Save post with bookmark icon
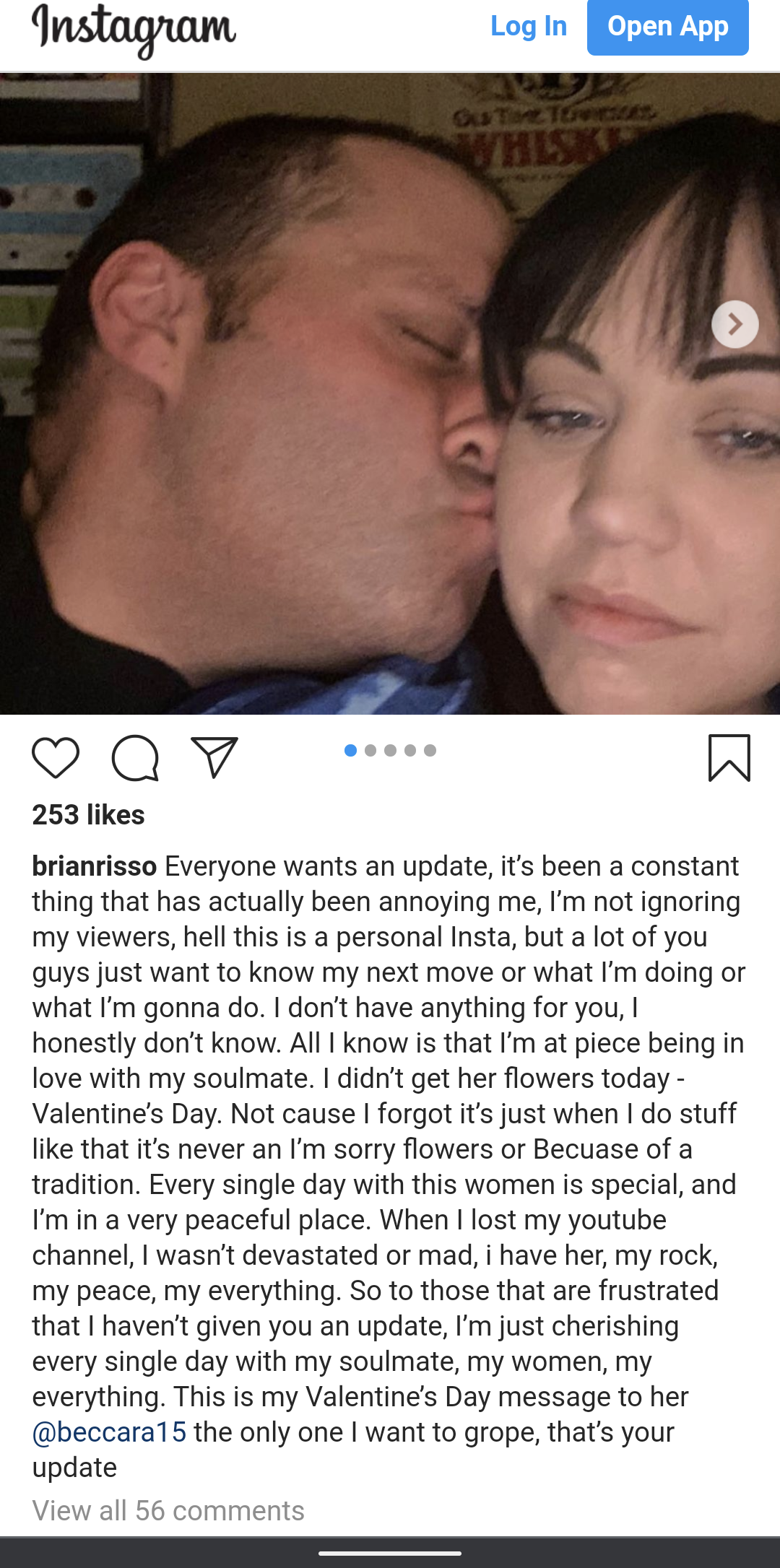The image size is (780, 1568). click(x=729, y=758)
